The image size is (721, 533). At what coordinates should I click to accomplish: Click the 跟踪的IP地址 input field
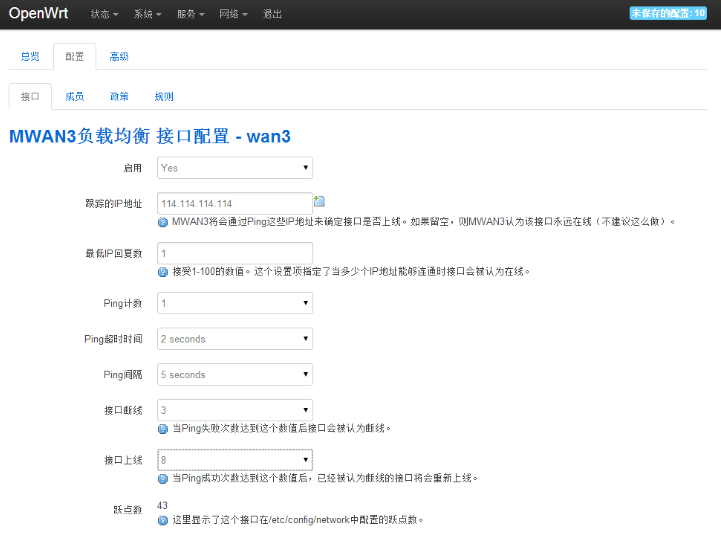[235, 203]
